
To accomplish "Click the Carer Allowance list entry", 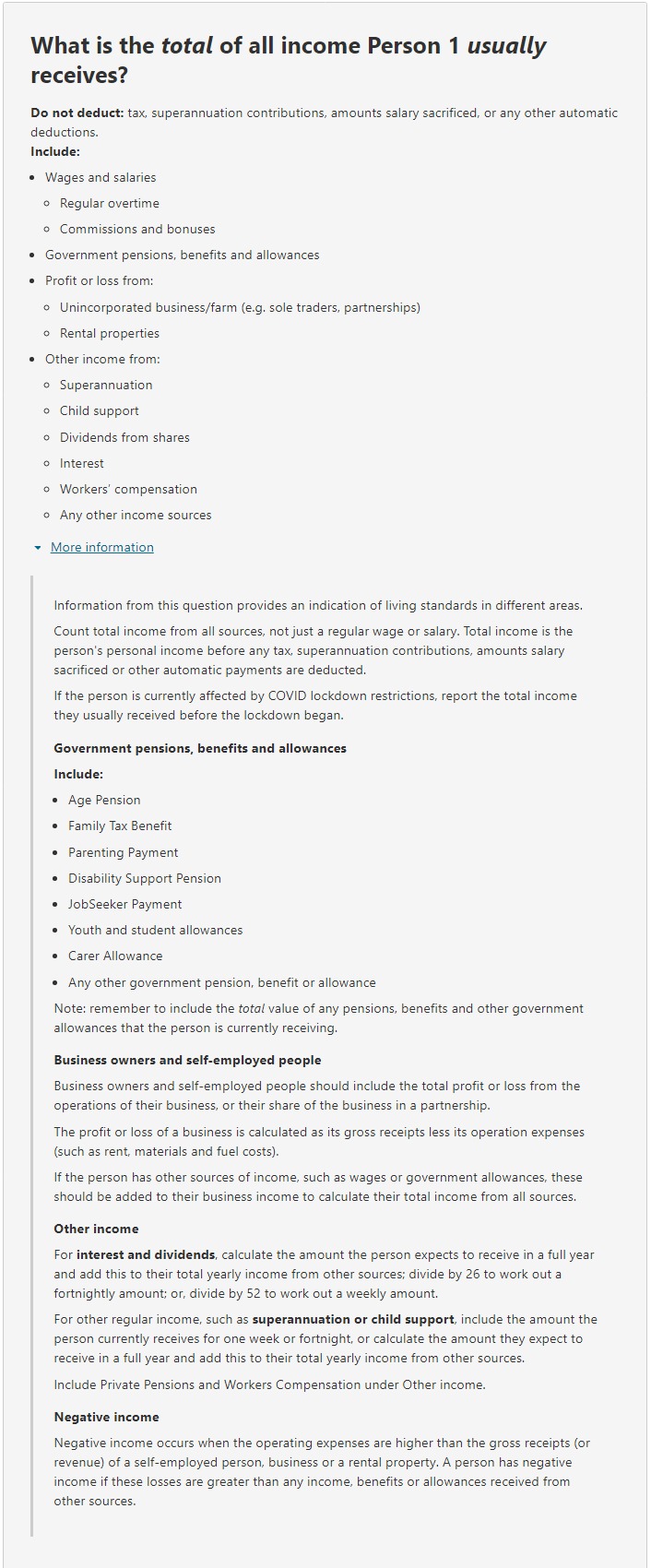I will [114, 956].
